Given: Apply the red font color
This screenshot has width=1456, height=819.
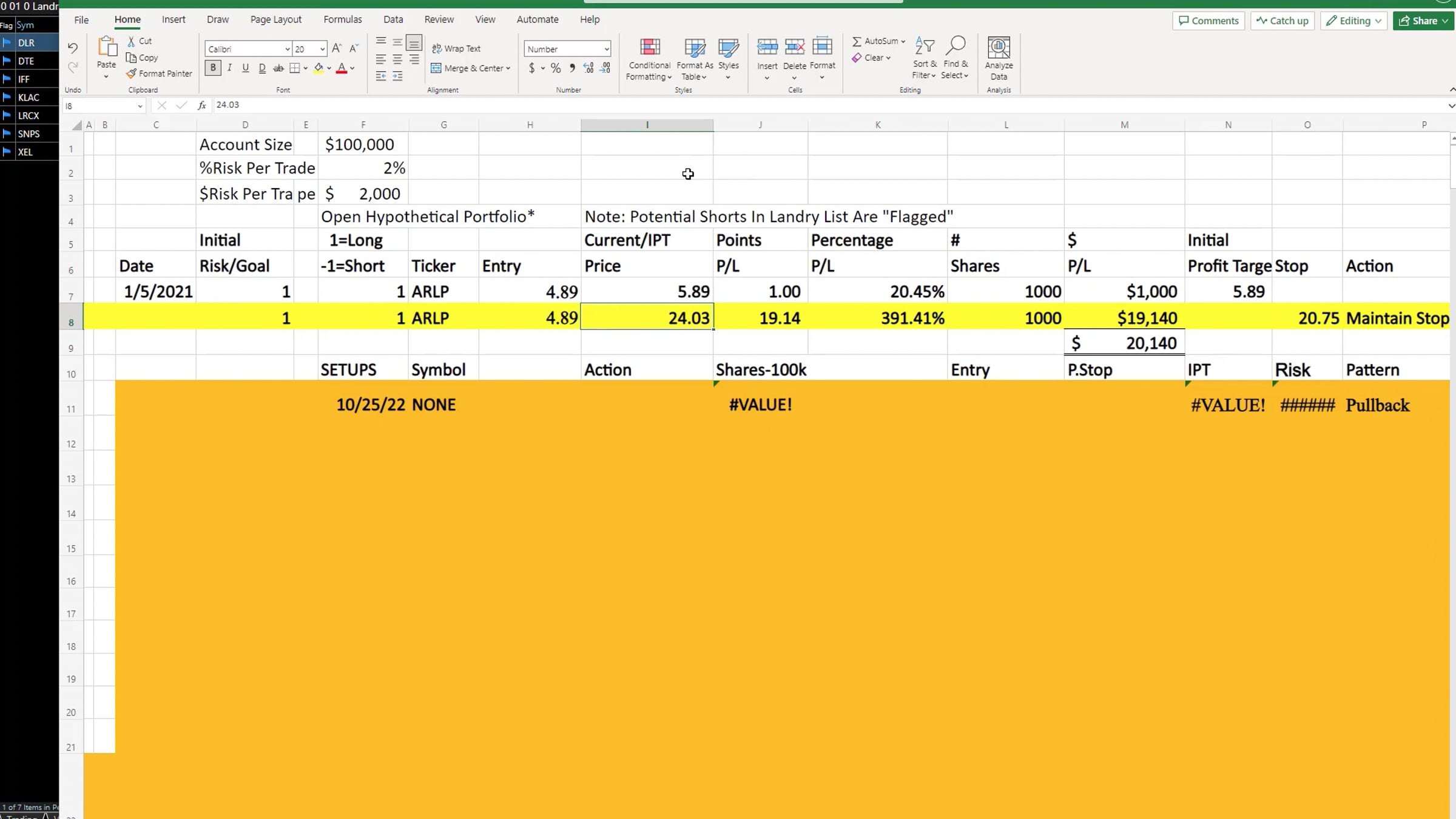Looking at the screenshot, I should click(x=342, y=68).
